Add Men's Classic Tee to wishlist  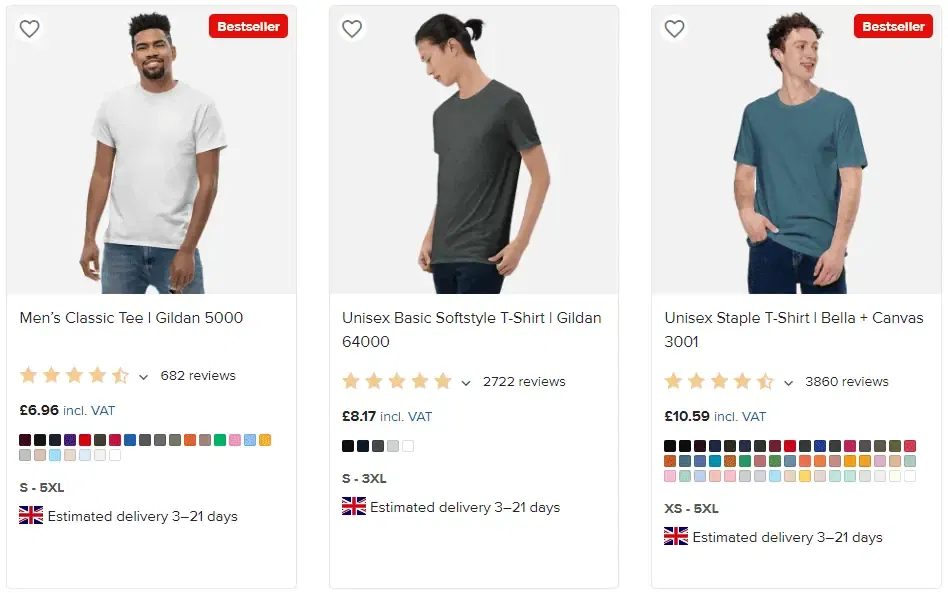(x=30, y=29)
